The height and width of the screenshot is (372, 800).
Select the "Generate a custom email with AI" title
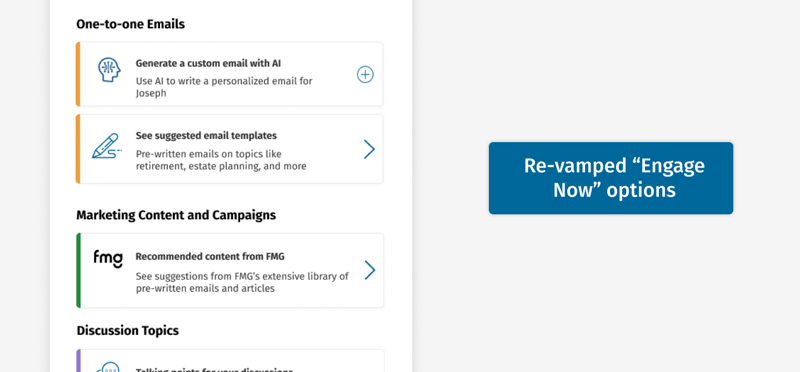click(208, 63)
